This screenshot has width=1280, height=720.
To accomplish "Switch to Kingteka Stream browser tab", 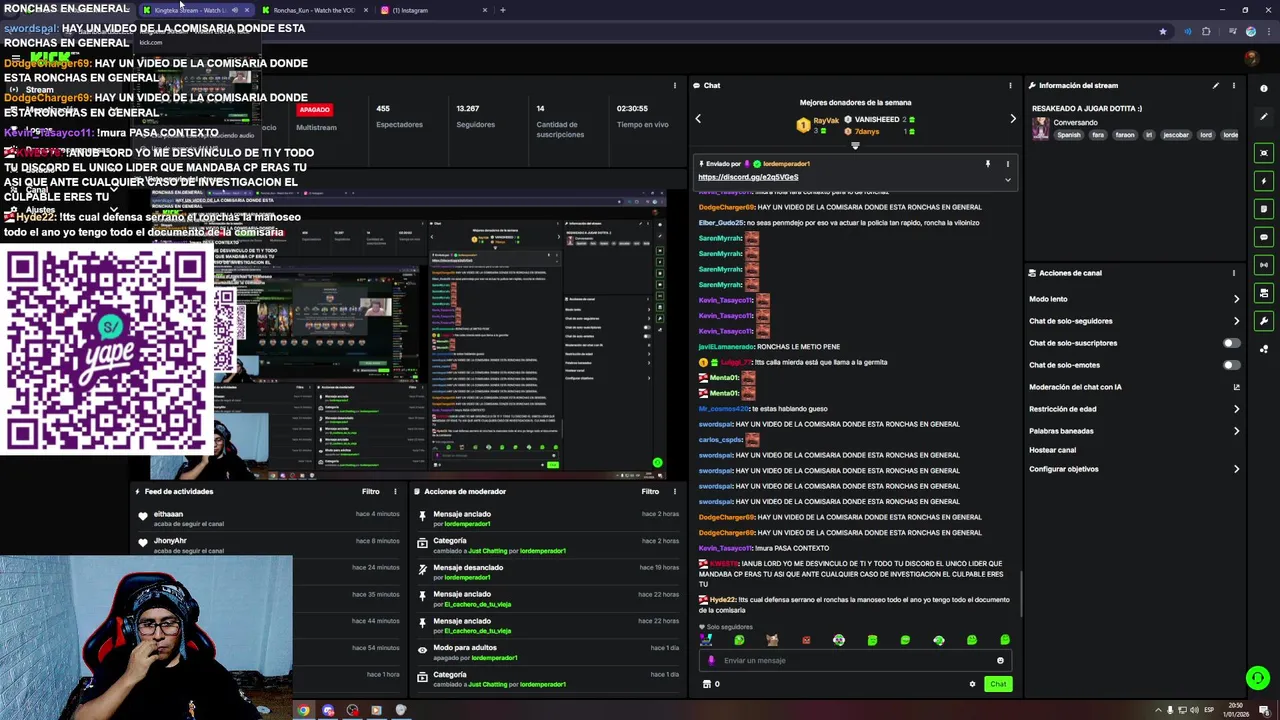I will (x=195, y=10).
